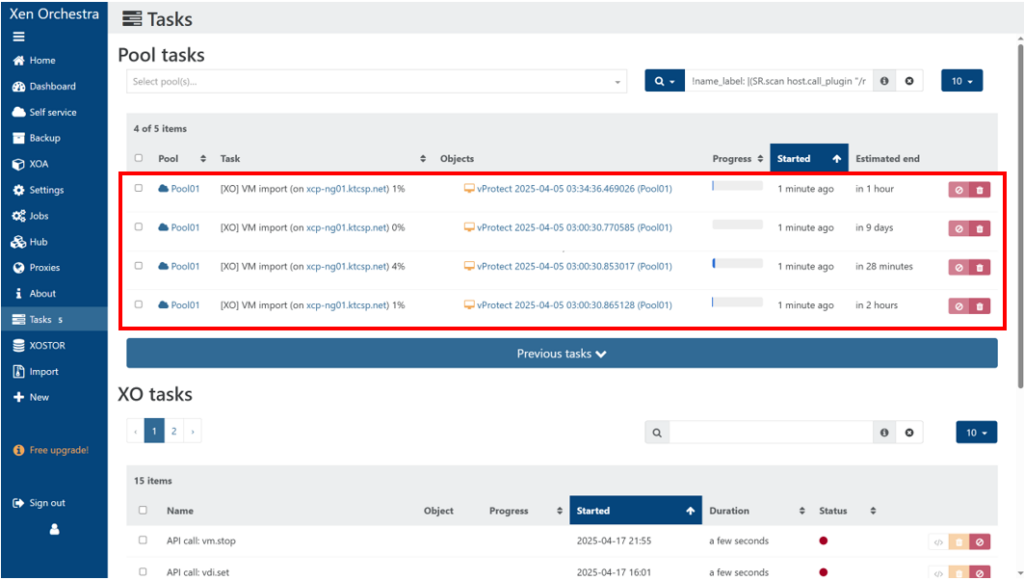Open Settings from the sidebar menu
Screen dimensions: 1024x580
click(46, 190)
